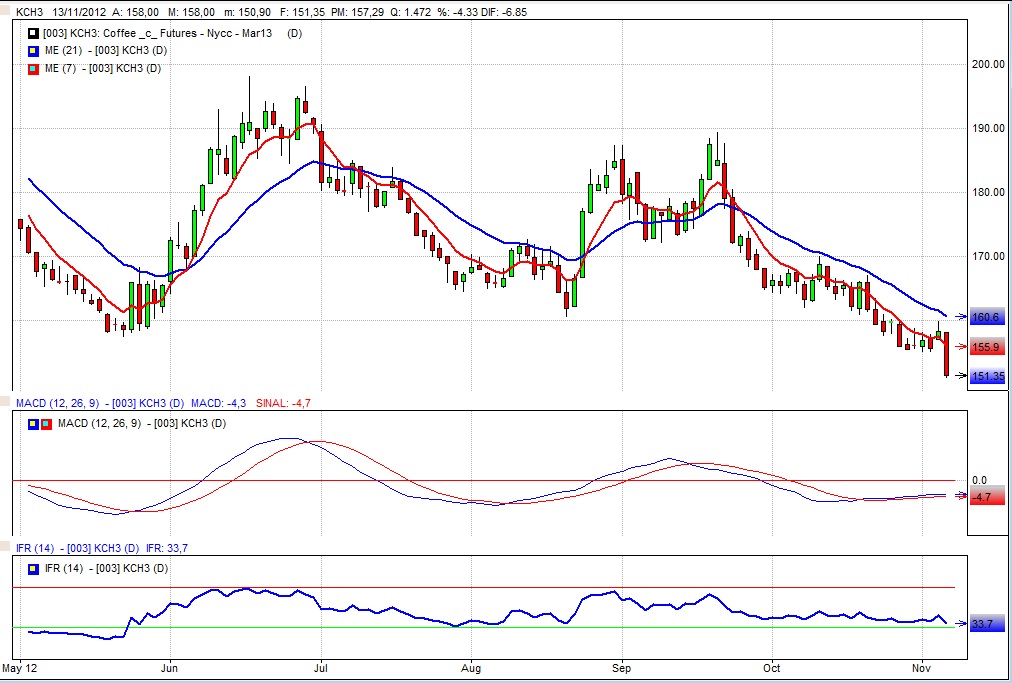Viewport: 1012px width, 683px height.
Task: Click the red MACD signal legend square
Action: point(45,424)
